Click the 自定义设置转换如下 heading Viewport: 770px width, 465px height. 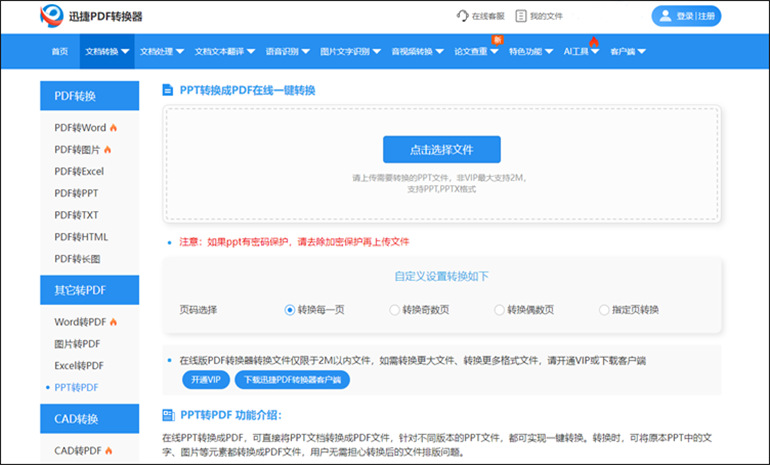[x=441, y=276]
